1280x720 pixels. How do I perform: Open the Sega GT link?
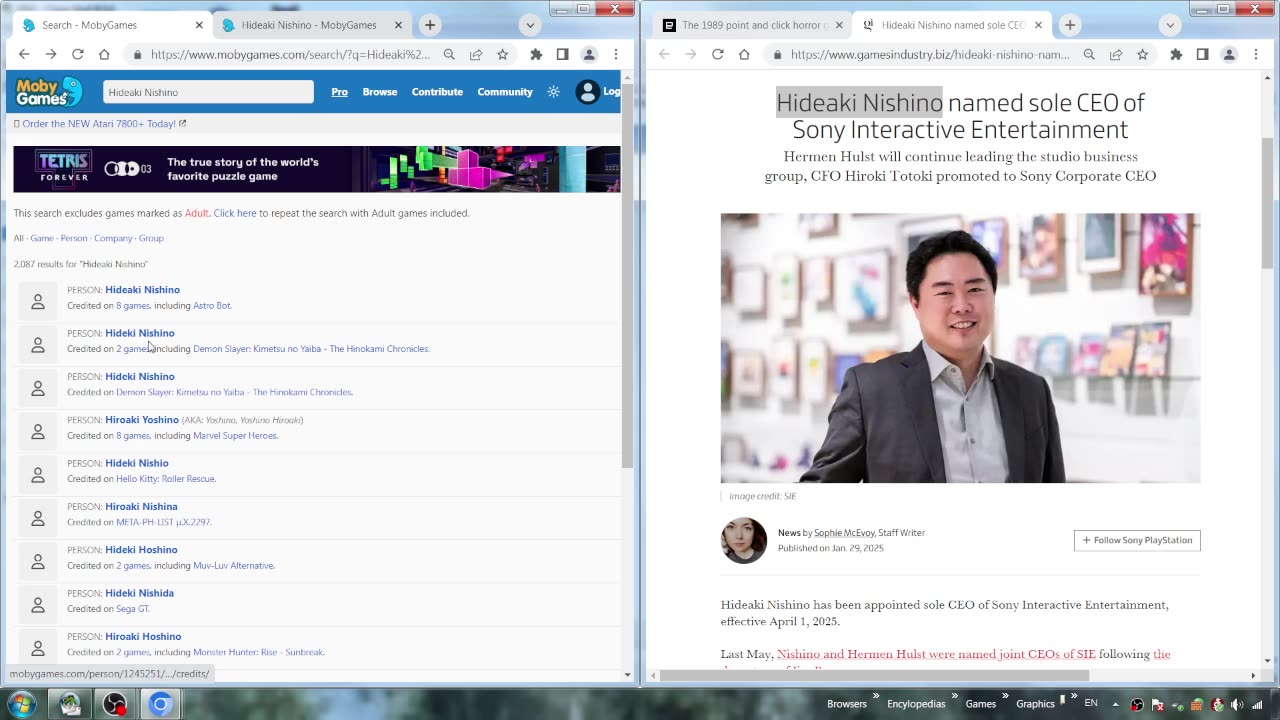[132, 609]
